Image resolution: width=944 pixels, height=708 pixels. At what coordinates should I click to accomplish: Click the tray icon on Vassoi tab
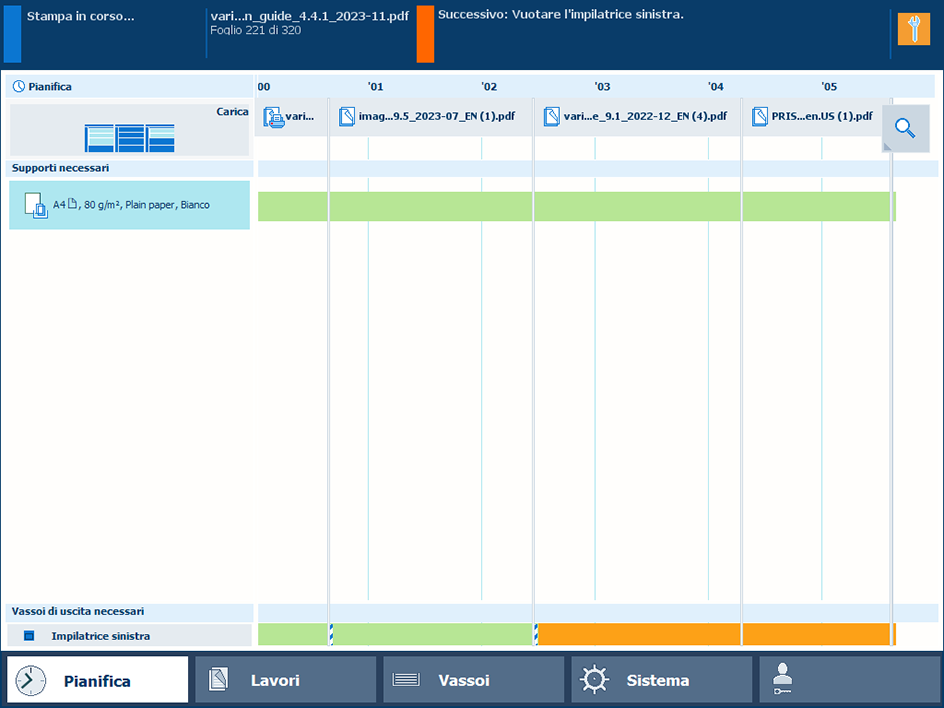pos(406,680)
